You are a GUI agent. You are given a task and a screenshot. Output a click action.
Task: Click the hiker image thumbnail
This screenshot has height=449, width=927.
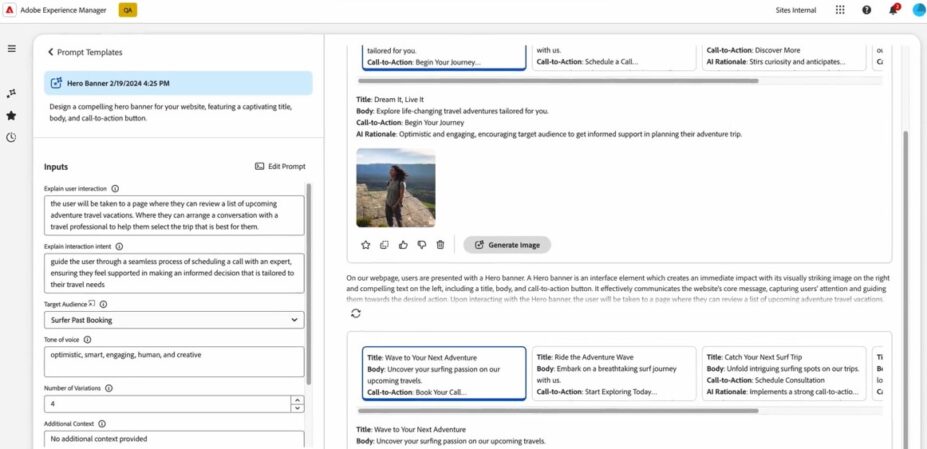(395, 188)
